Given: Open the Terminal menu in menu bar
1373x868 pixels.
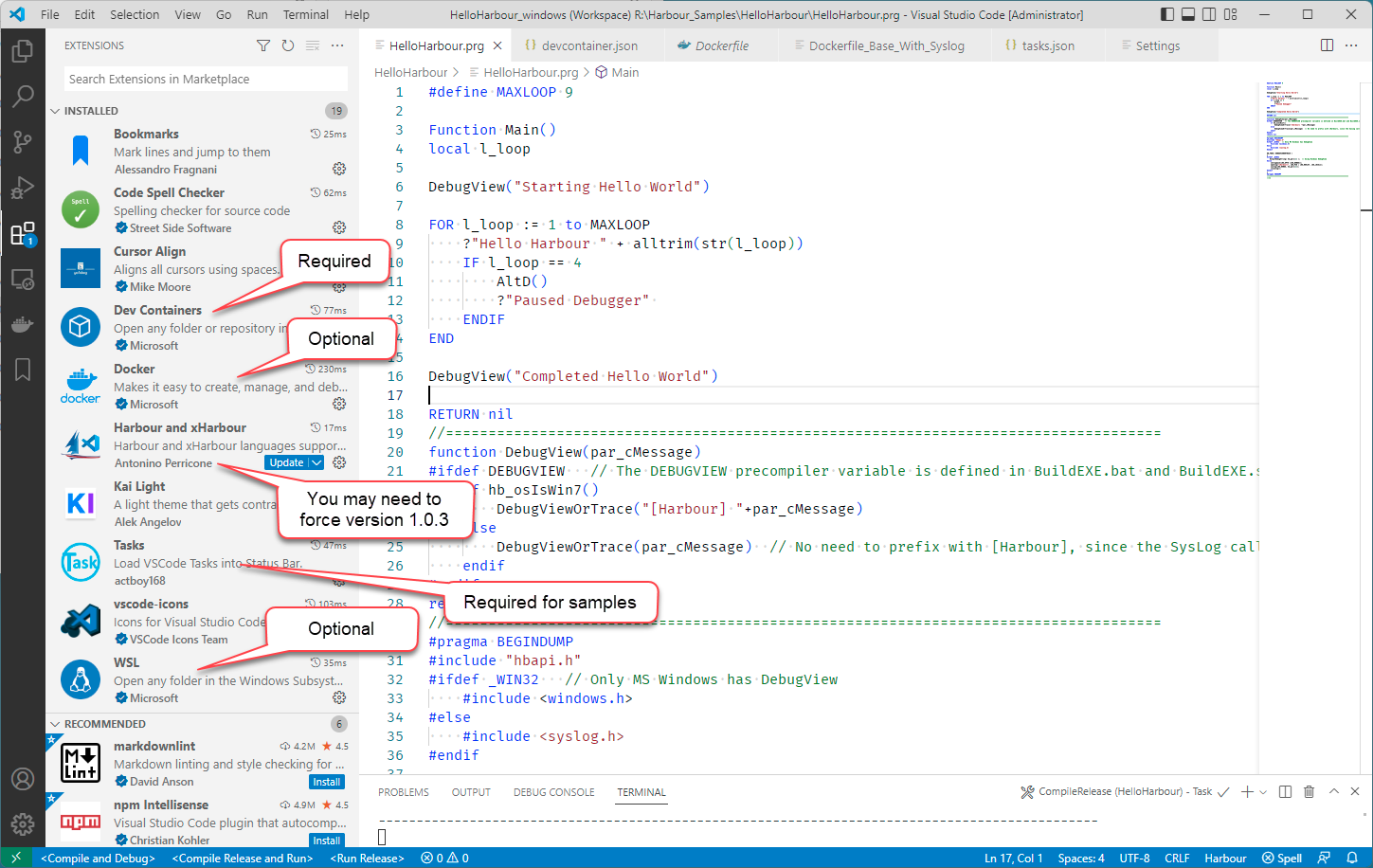Looking at the screenshot, I should pyautogui.click(x=306, y=14).
